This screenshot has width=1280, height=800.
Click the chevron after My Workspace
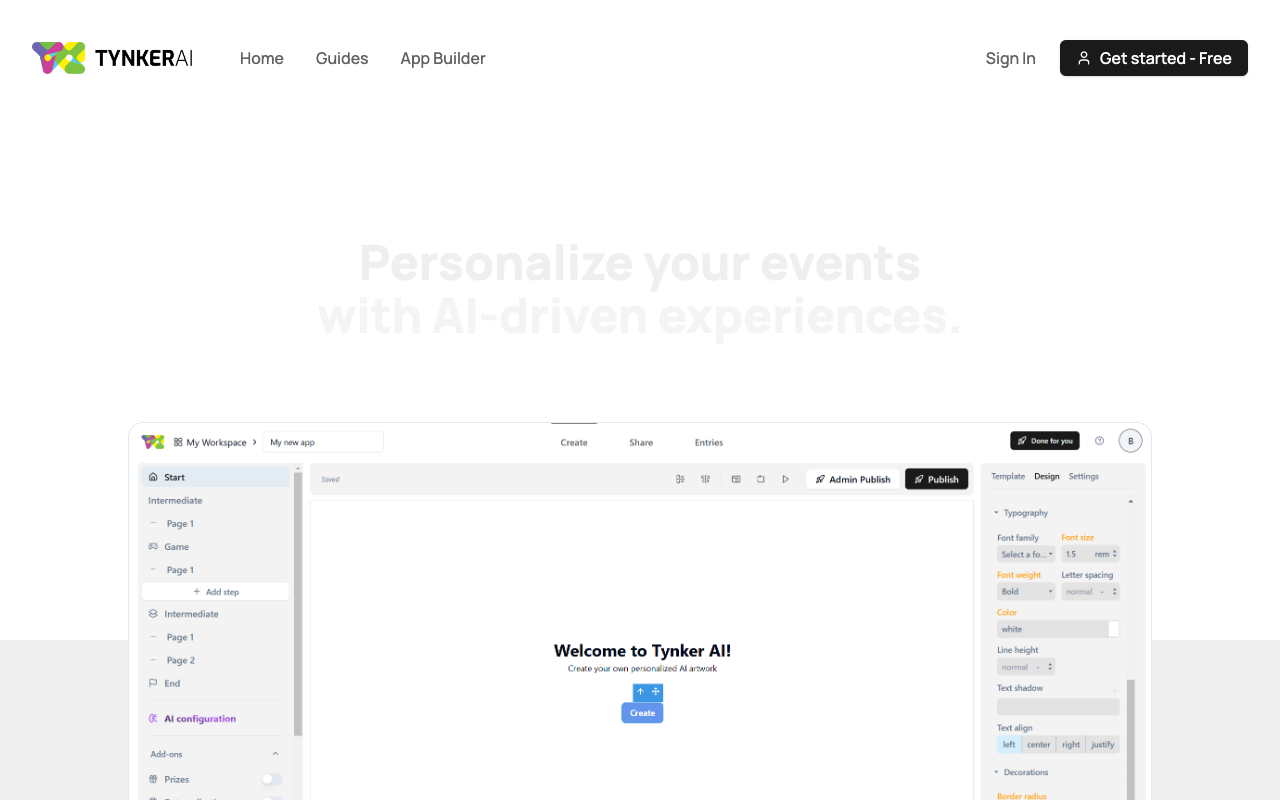tap(254, 442)
